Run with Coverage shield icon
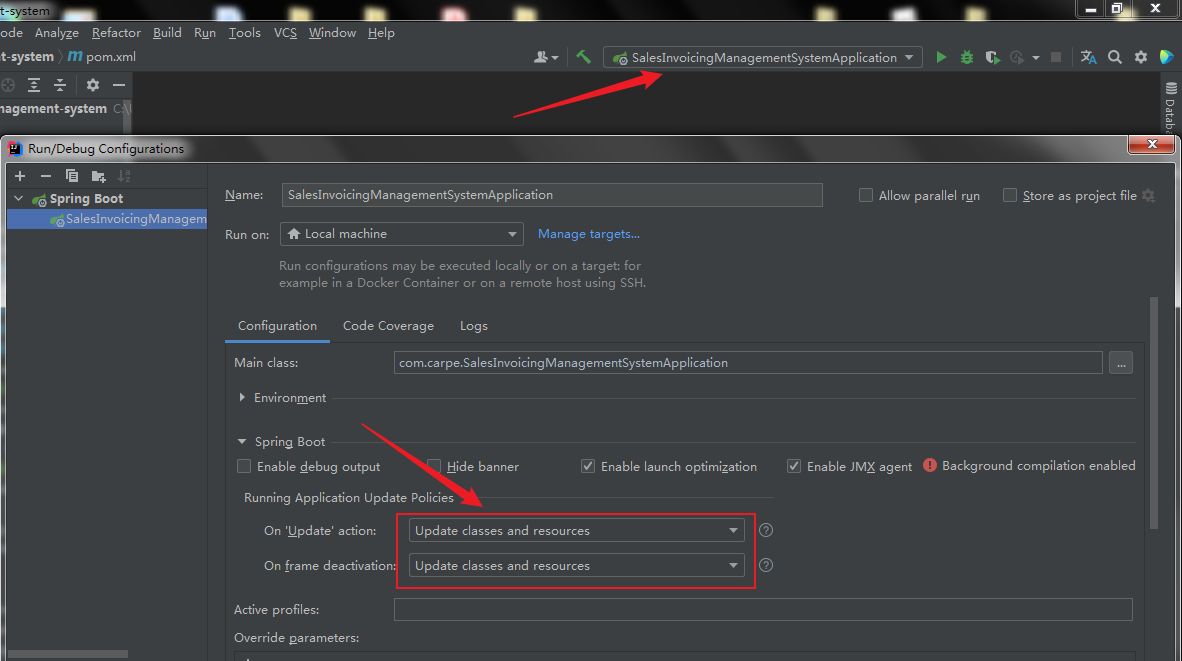Screen dimensions: 1182x661 [992, 57]
